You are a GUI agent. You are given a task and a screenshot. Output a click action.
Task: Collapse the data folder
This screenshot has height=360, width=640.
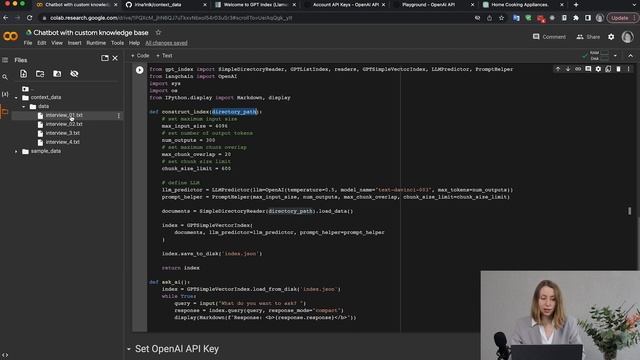point(24,107)
